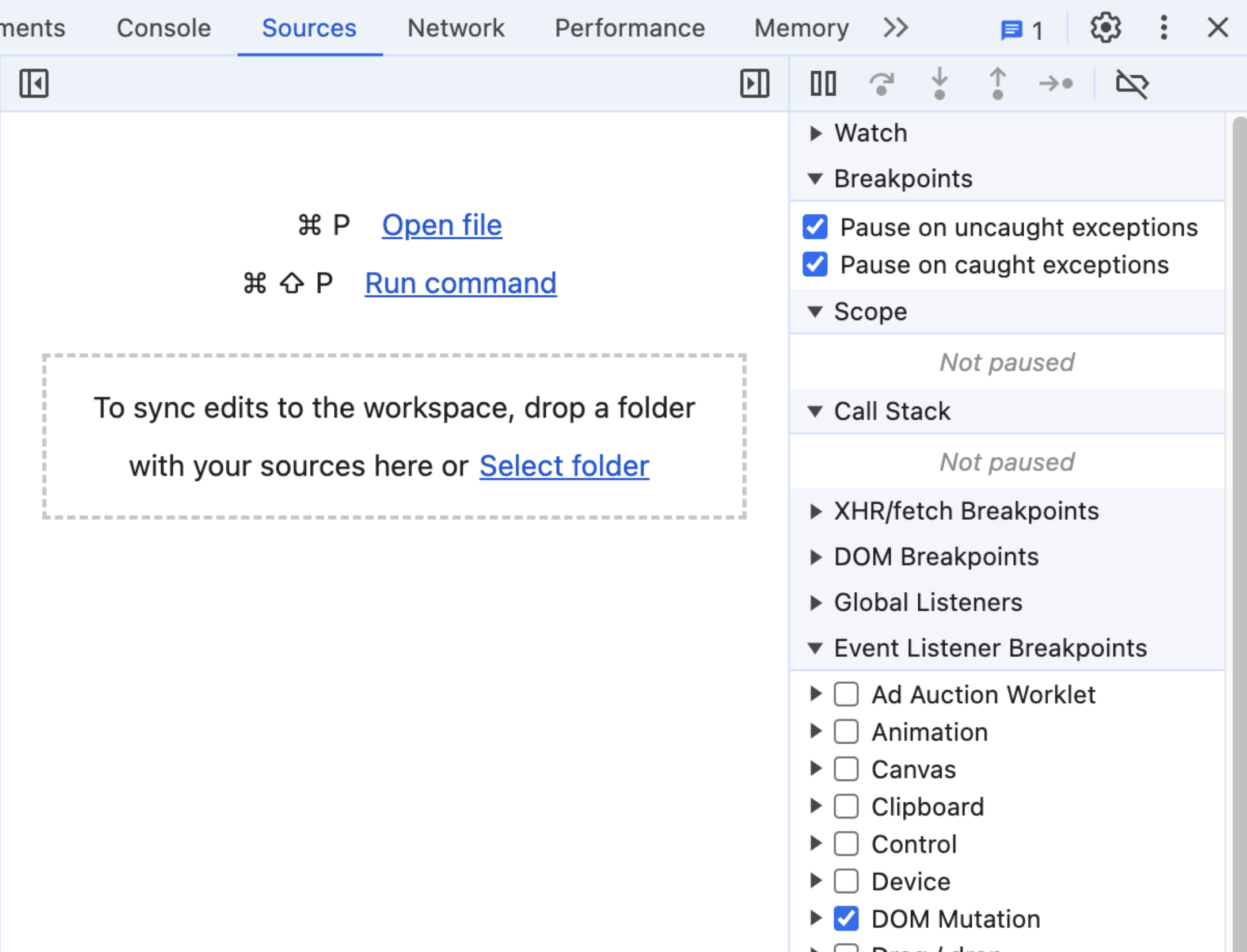Expand Global Listeners section

[1007, 602]
